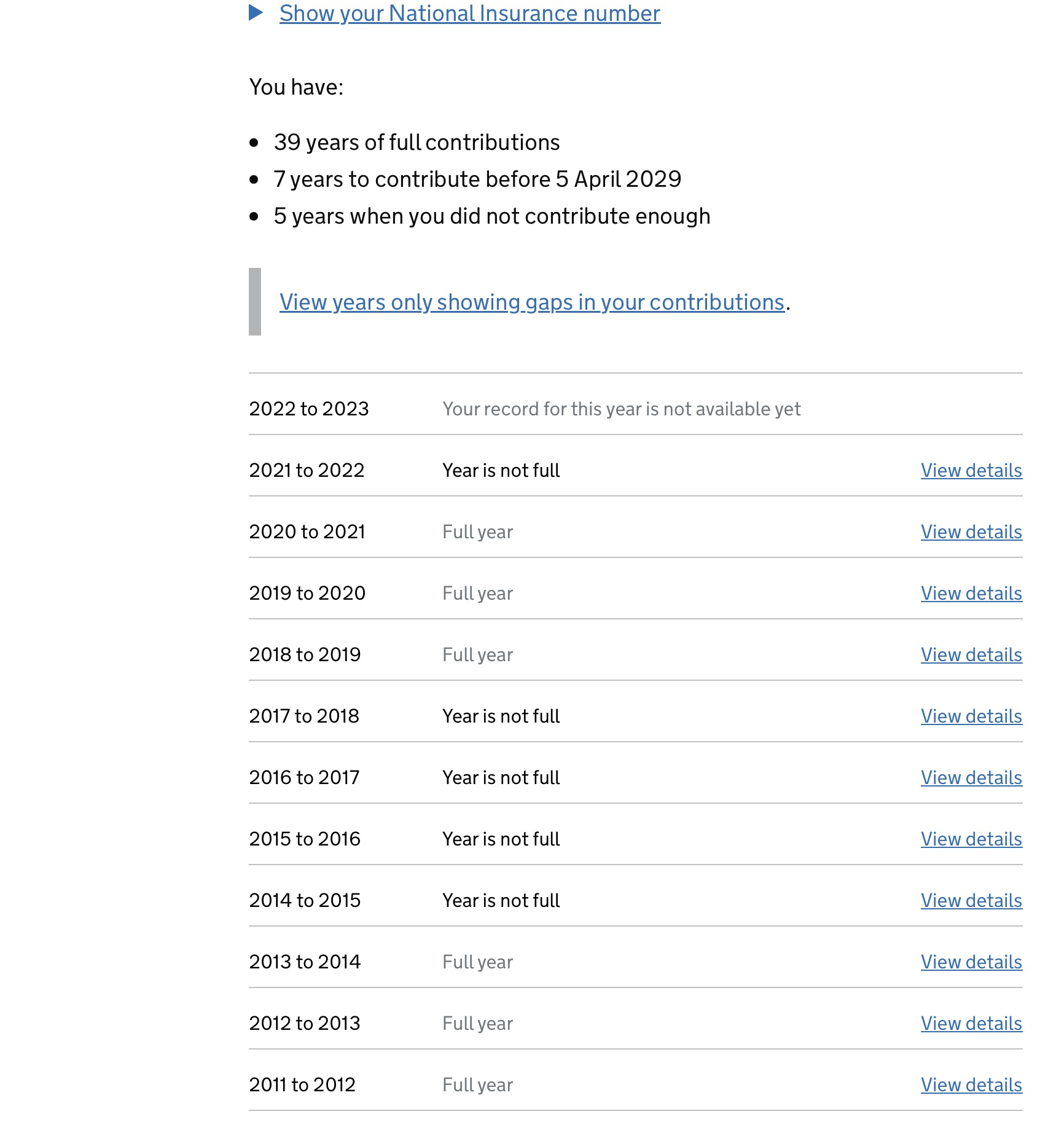View details for 2012 to 2013

[971, 1024]
